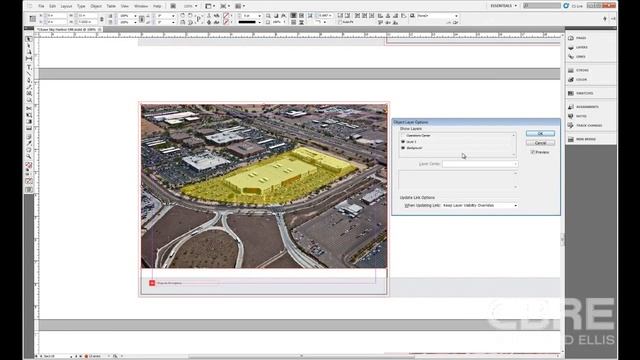Image resolution: width=640 pixels, height=360 pixels.
Task: Open the Layer Comps dropdown
Action: 480,164
